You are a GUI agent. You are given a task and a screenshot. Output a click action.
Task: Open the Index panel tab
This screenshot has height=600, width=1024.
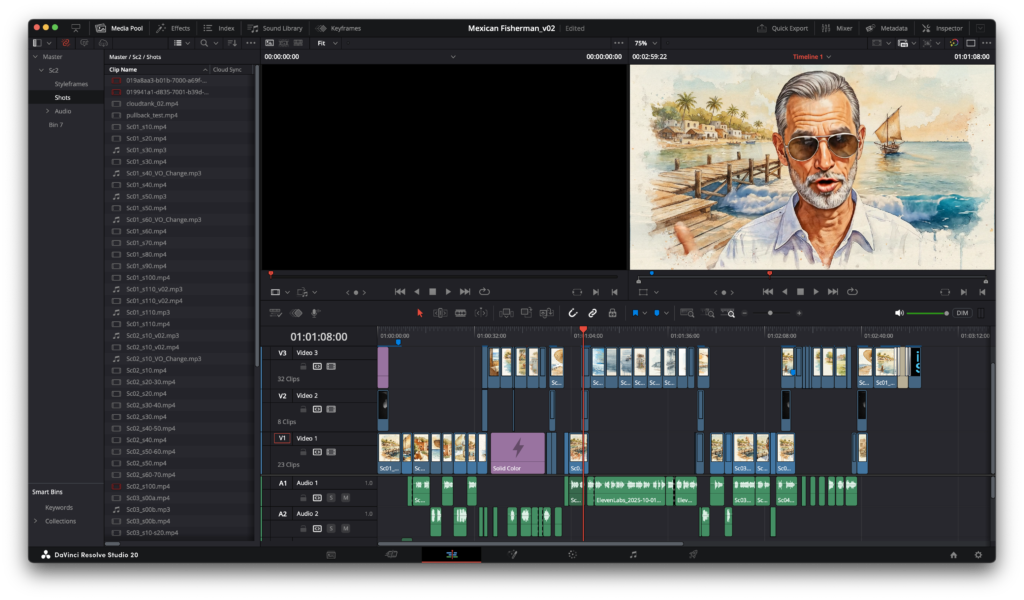[x=219, y=28]
